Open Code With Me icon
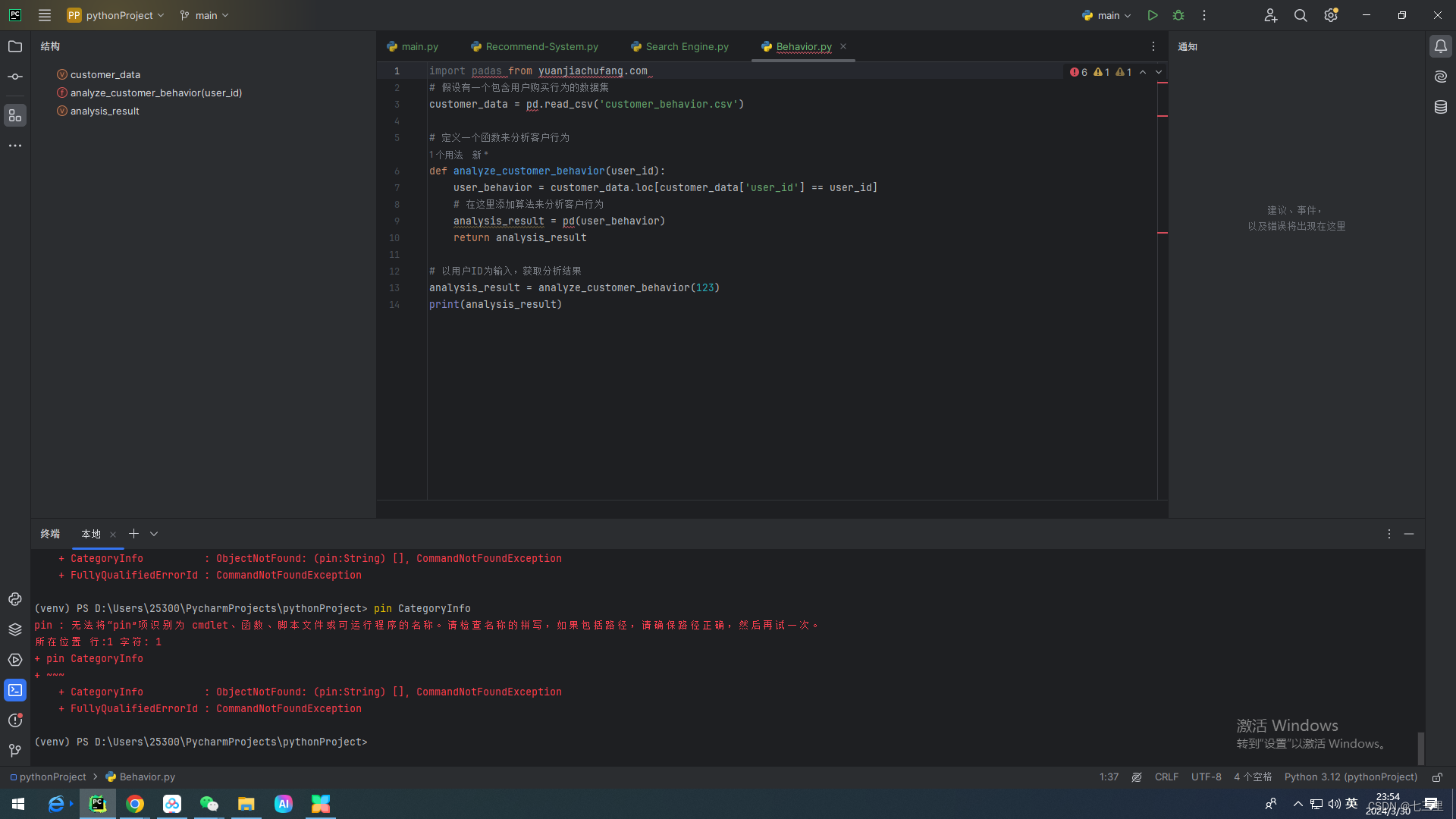The image size is (1456, 819). 1270,15
